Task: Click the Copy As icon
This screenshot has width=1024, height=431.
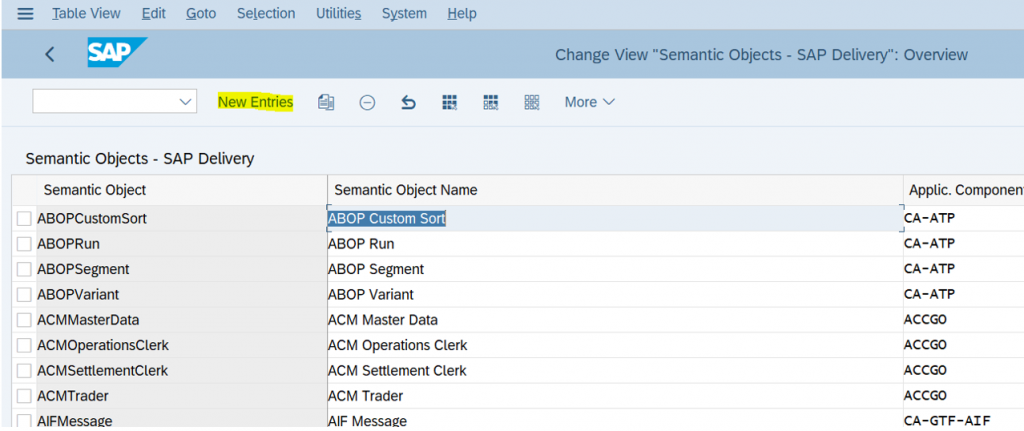Action: (x=326, y=103)
